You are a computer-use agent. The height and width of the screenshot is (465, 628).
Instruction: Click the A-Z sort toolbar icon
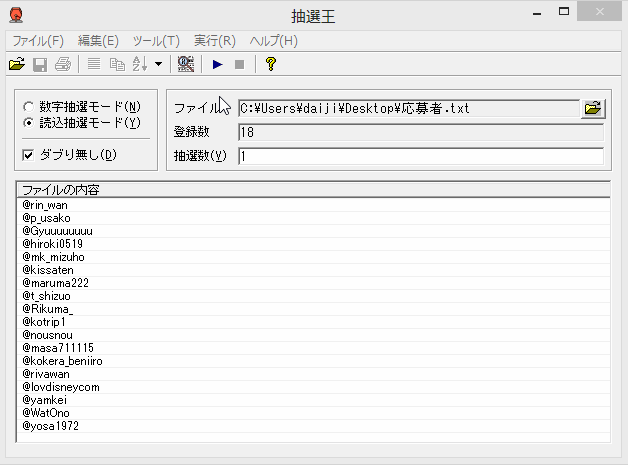pyautogui.click(x=140, y=64)
